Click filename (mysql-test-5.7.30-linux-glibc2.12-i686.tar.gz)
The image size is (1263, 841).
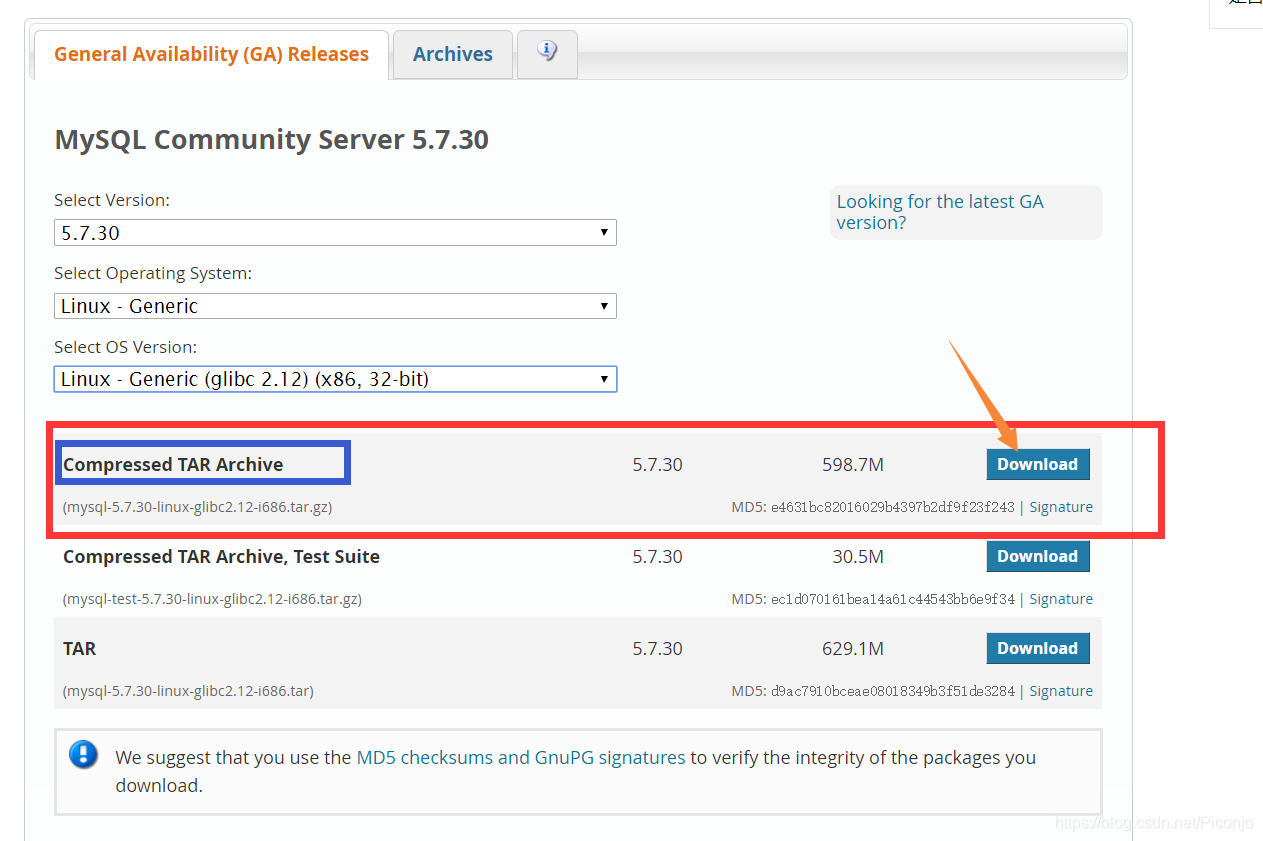coord(212,599)
